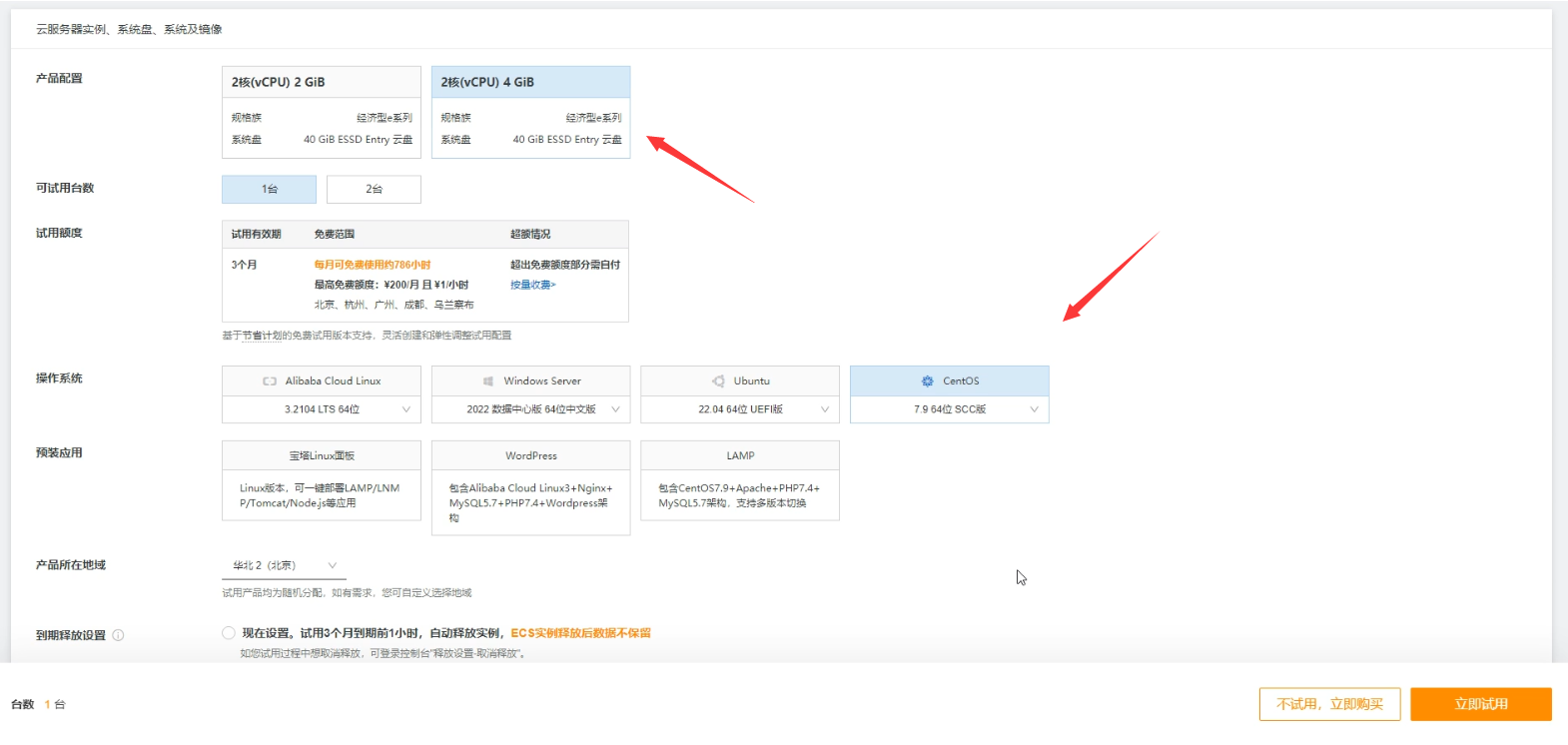Select Ubuntu operating system

click(740, 380)
